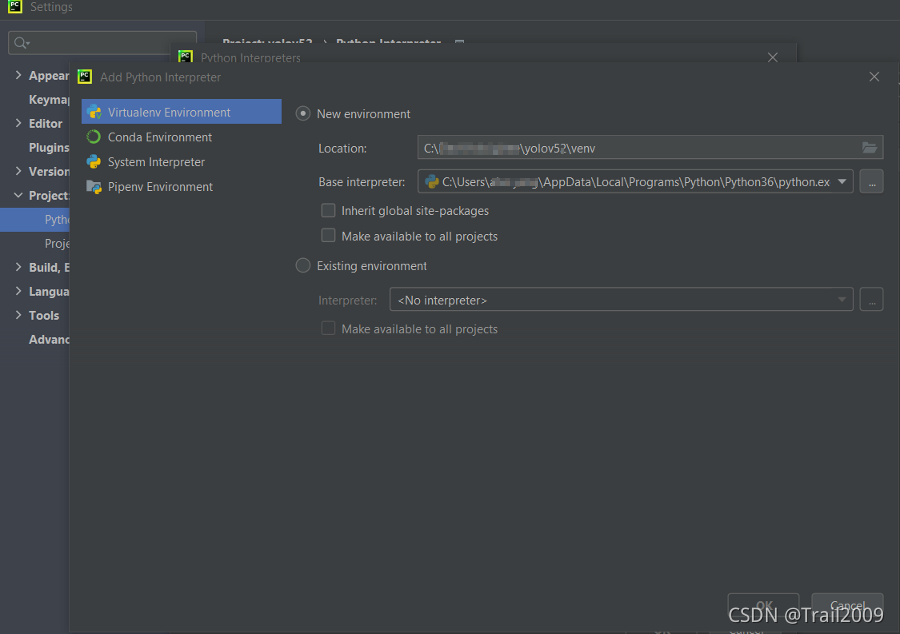Select the Project Structure settings item

pyautogui.click(x=57, y=243)
